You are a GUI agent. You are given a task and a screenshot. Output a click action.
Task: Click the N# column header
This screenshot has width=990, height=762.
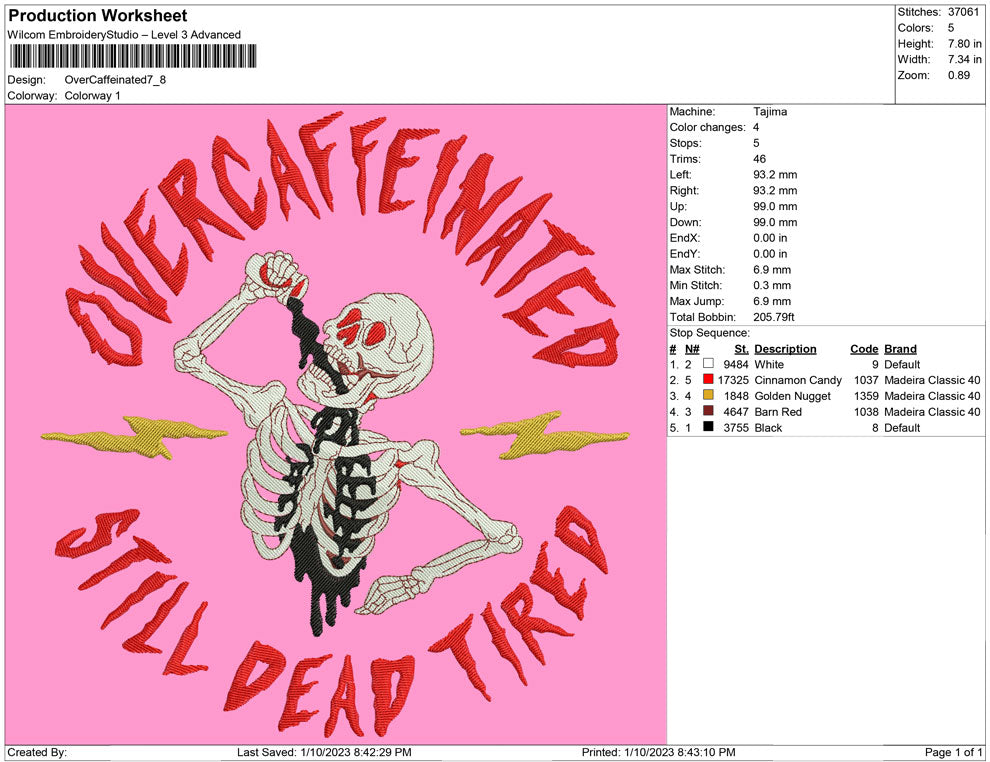point(692,349)
